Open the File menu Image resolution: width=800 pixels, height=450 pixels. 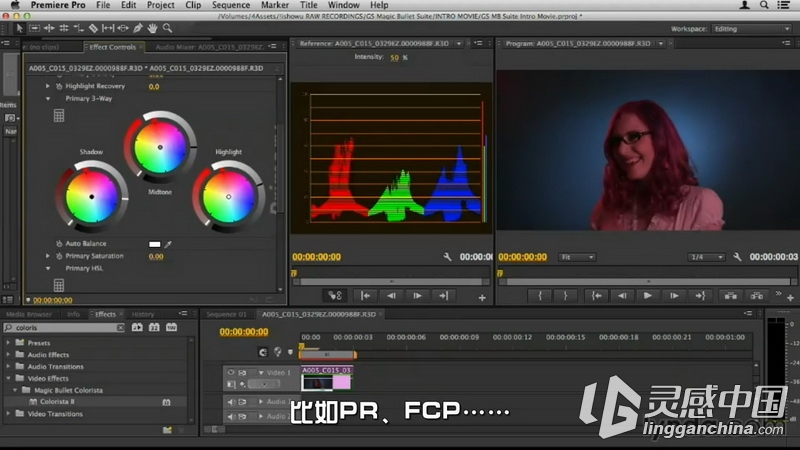point(103,5)
